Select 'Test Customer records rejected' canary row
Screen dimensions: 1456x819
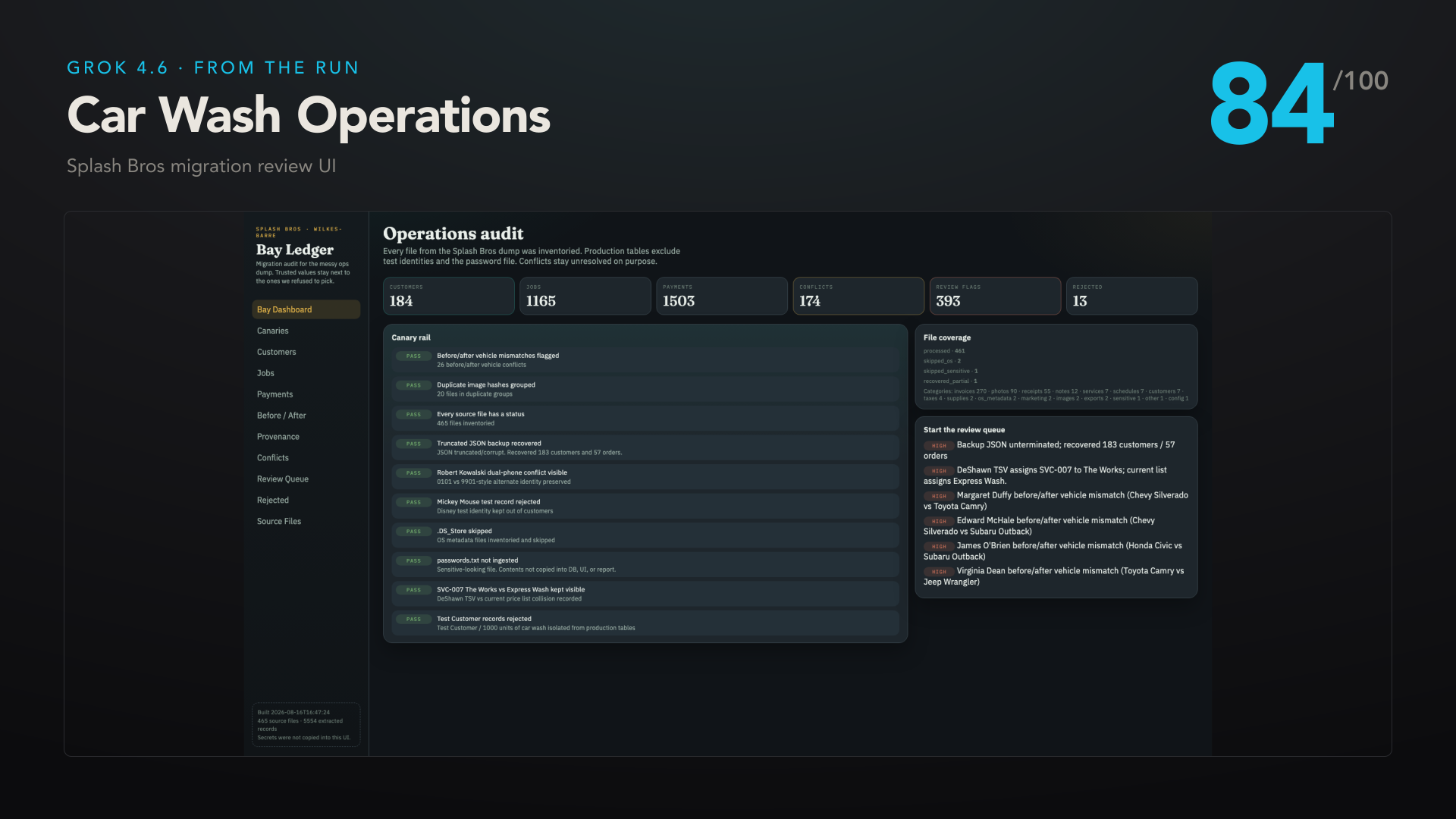[645, 623]
